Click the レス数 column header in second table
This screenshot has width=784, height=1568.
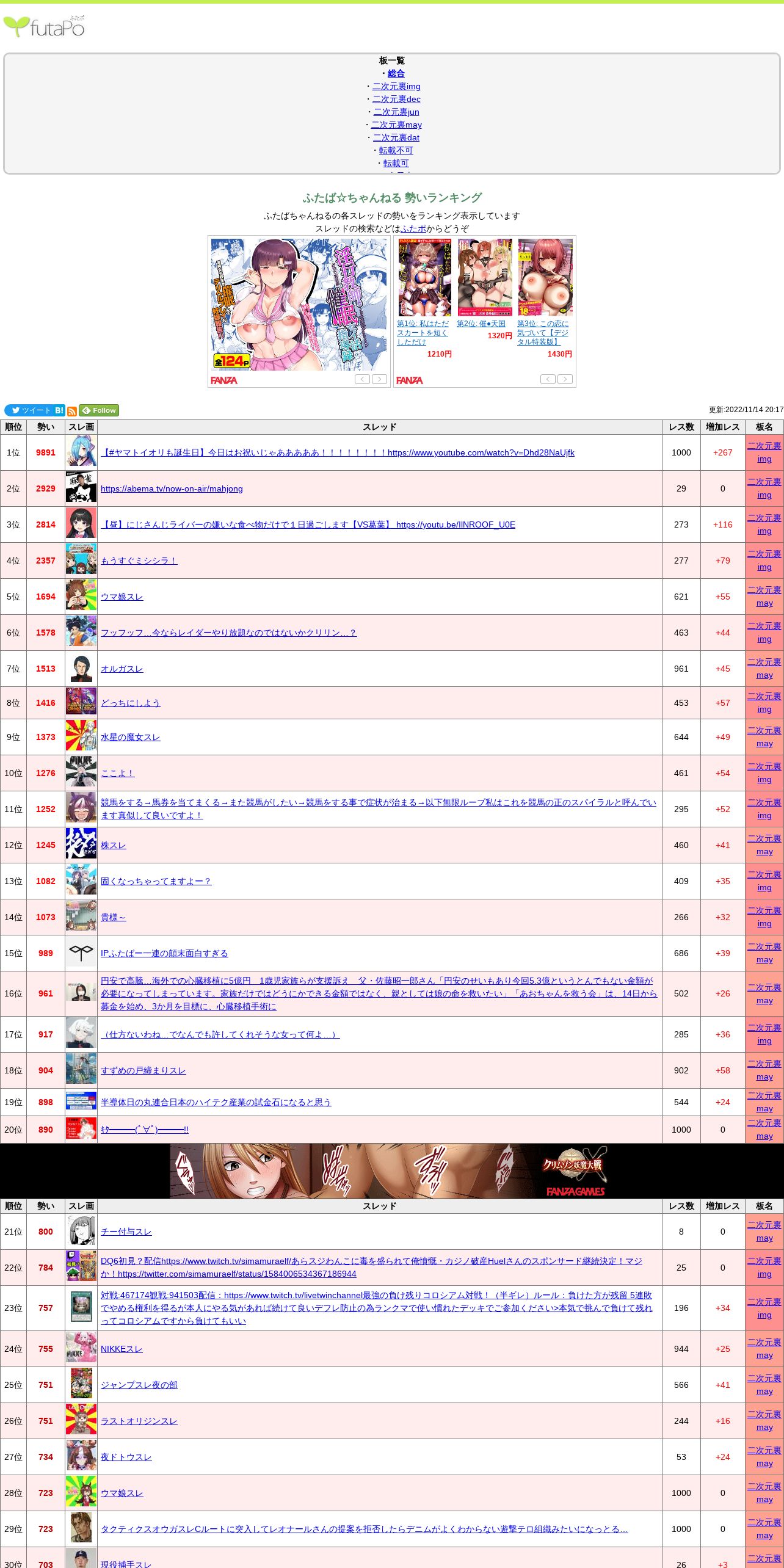[681, 1206]
